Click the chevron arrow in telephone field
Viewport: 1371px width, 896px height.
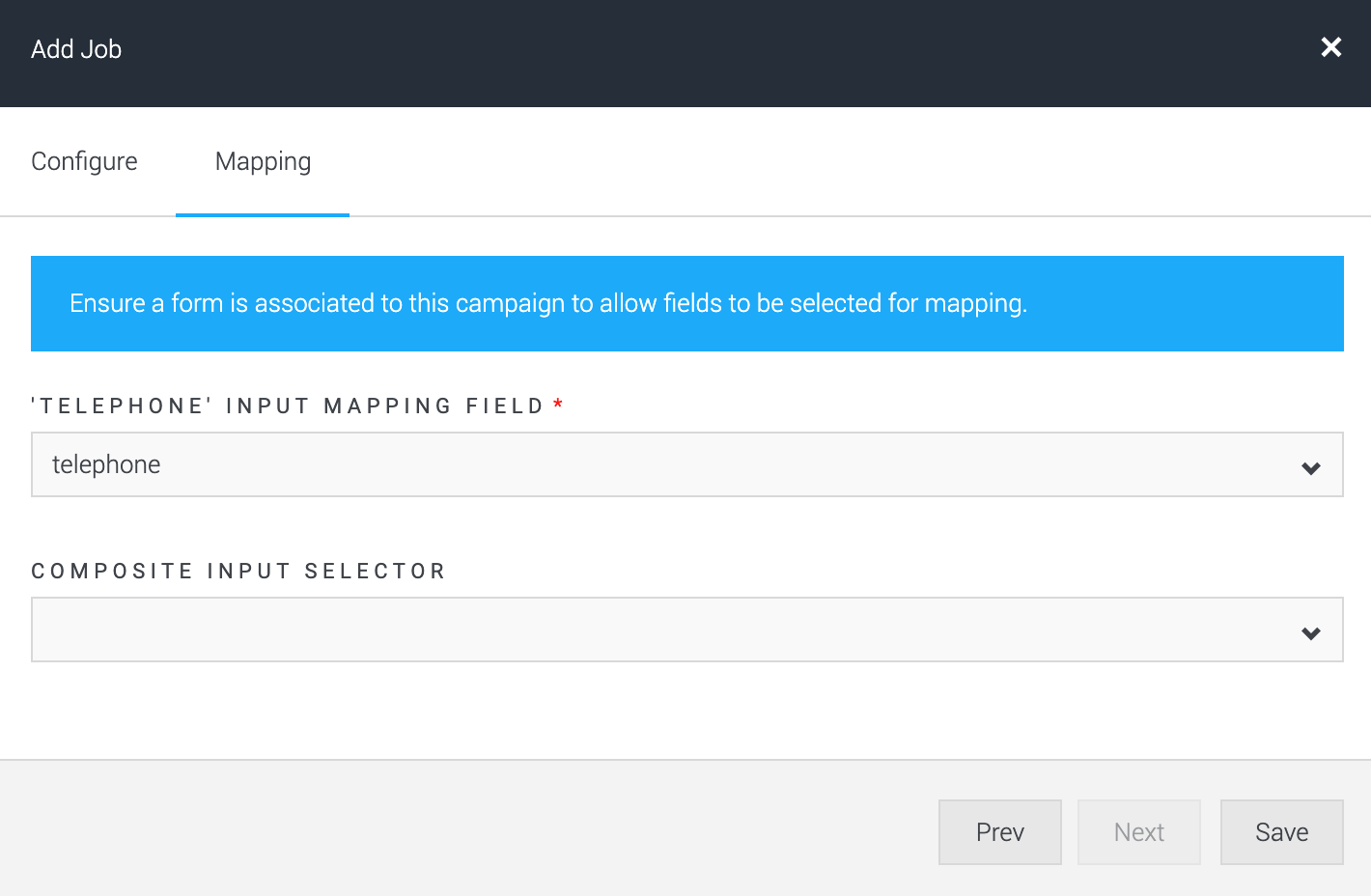click(1310, 468)
